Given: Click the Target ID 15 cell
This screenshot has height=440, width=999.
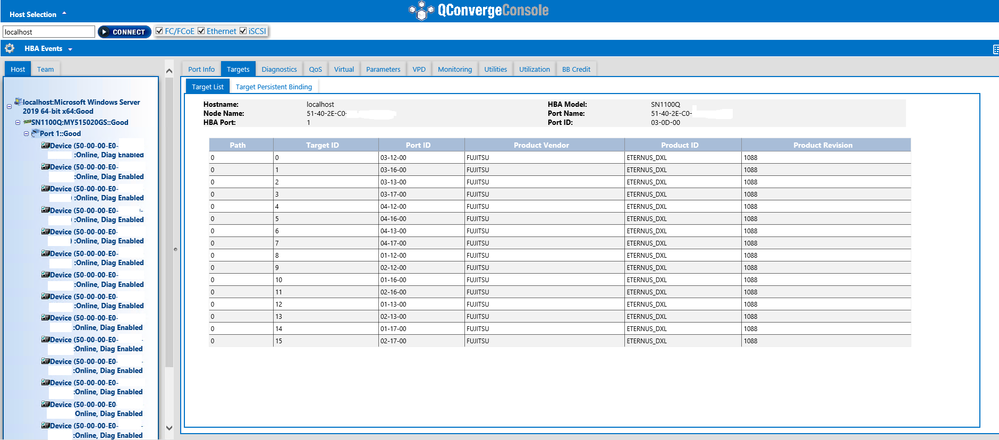Looking at the screenshot, I should point(326,341).
